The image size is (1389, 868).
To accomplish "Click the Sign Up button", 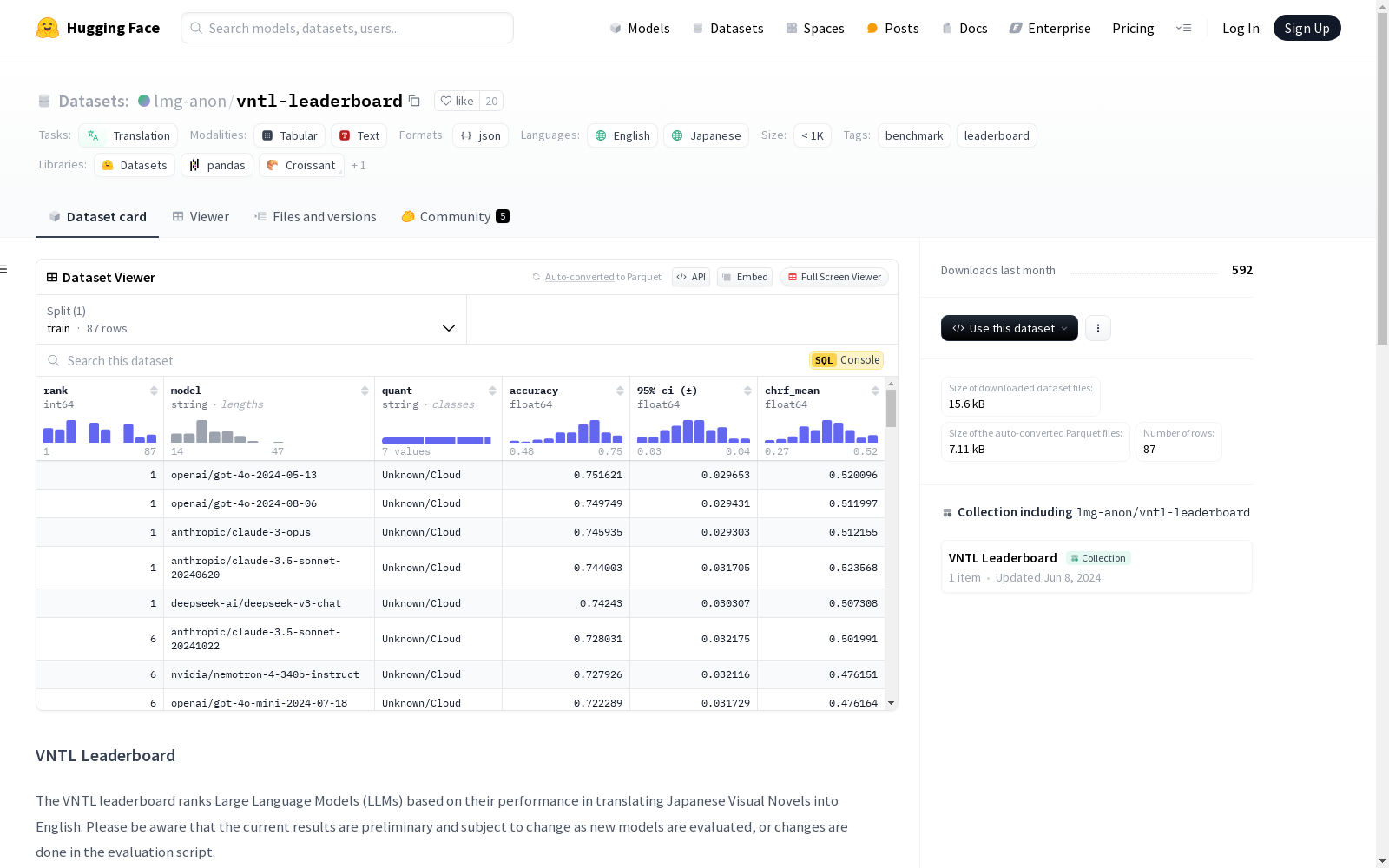I will pos(1307,28).
